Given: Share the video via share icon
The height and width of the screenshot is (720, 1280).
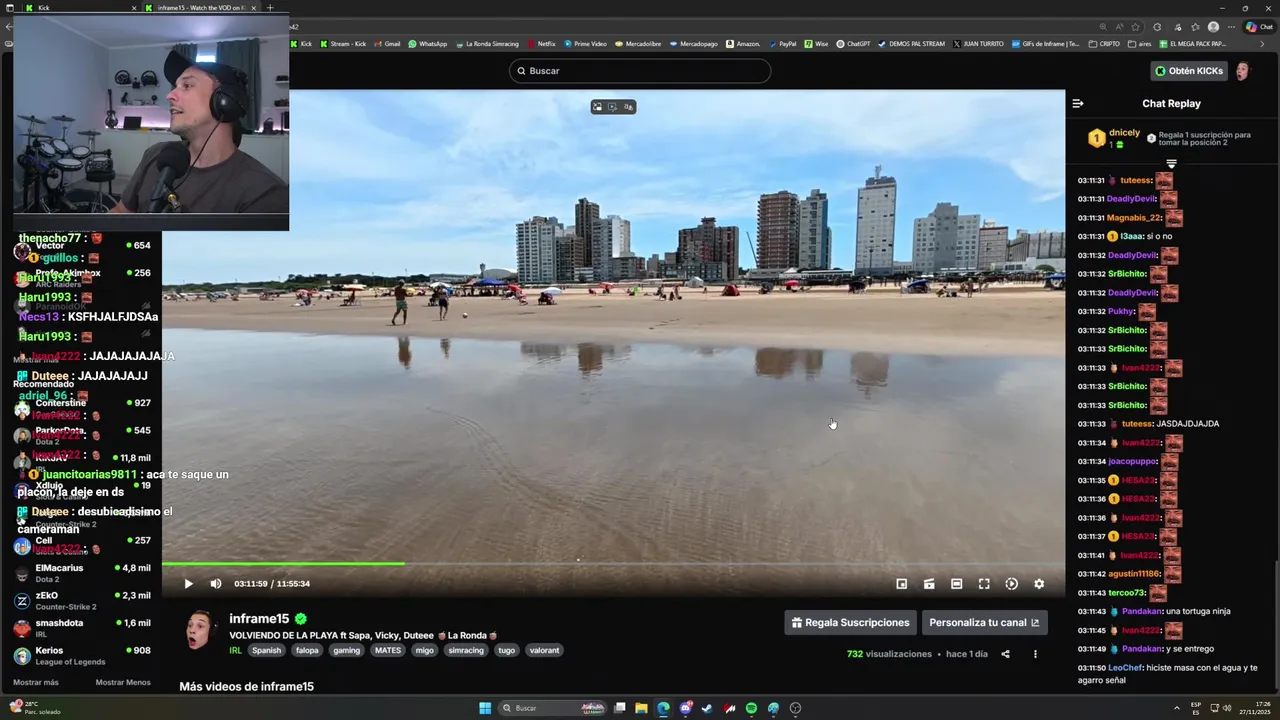Looking at the screenshot, I should pos(1005,654).
